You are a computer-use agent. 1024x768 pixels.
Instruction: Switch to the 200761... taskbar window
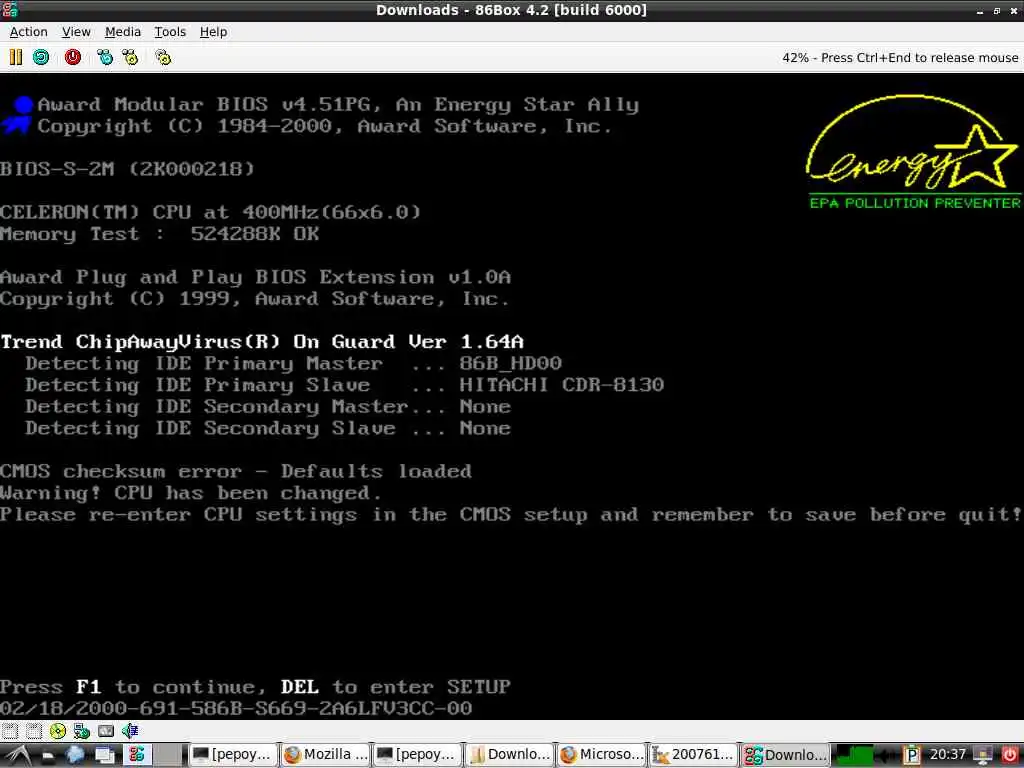(694, 755)
